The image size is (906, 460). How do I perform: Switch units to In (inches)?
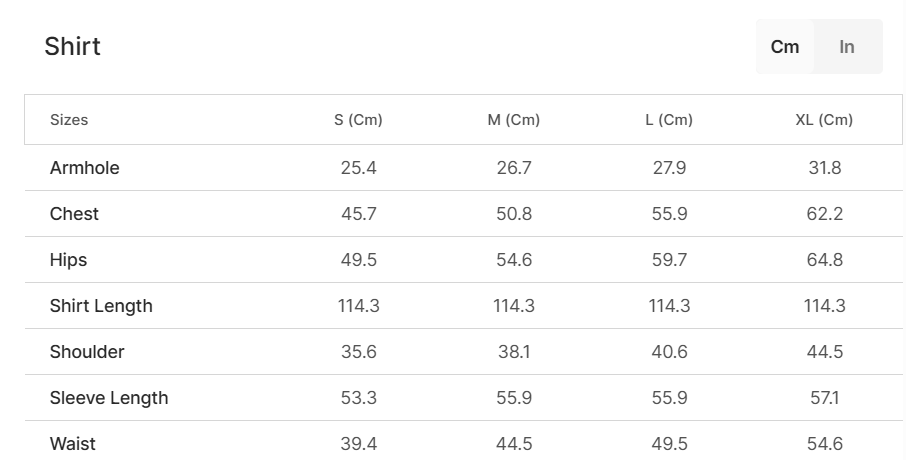click(847, 47)
